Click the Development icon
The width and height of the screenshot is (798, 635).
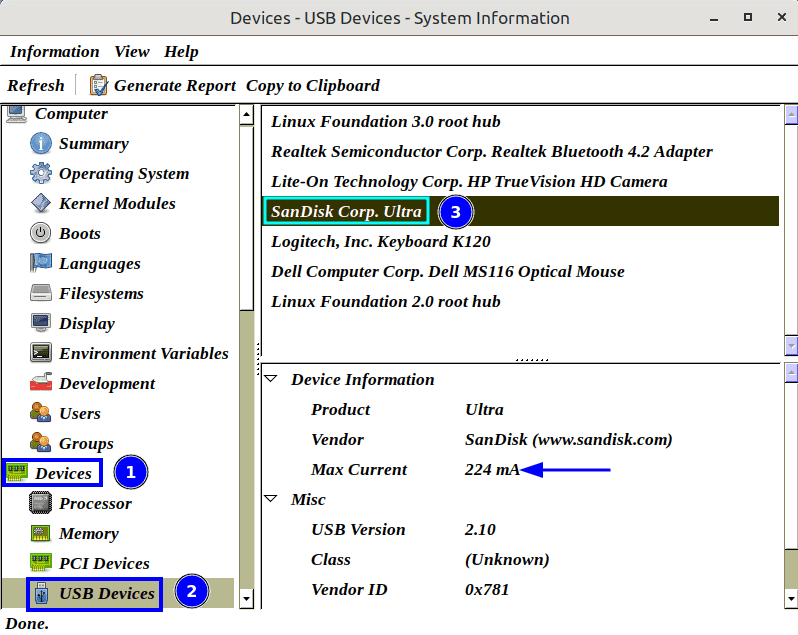(40, 383)
